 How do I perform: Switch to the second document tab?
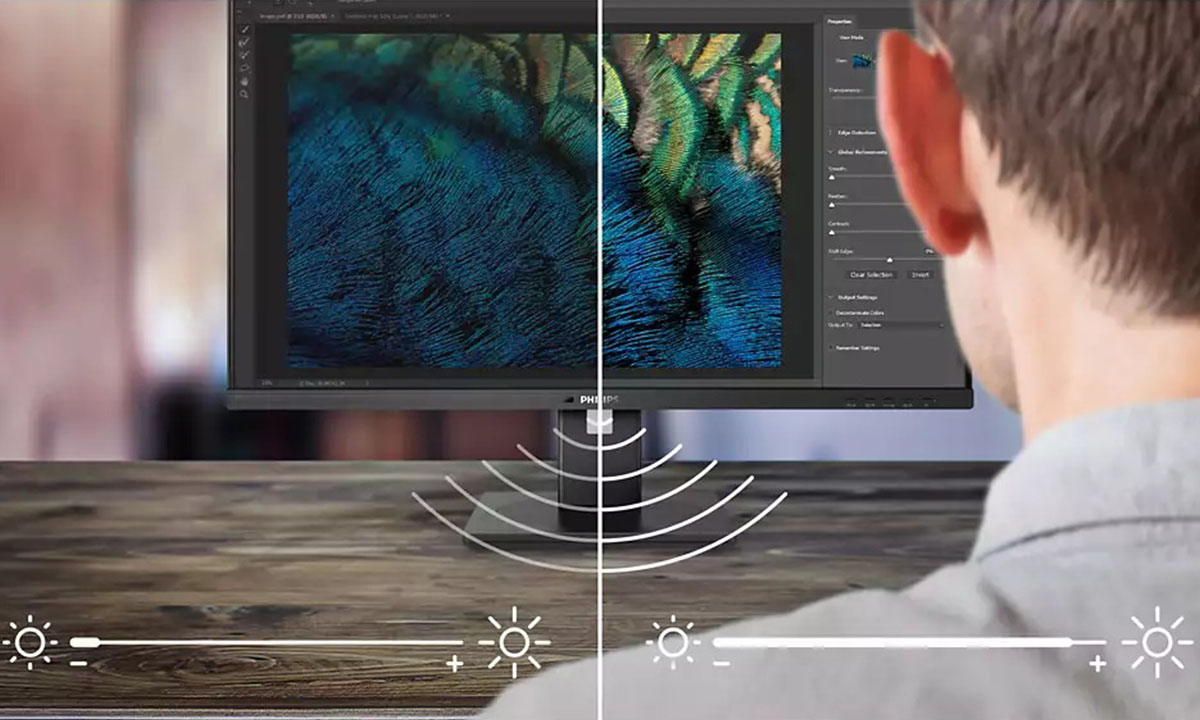pos(393,16)
